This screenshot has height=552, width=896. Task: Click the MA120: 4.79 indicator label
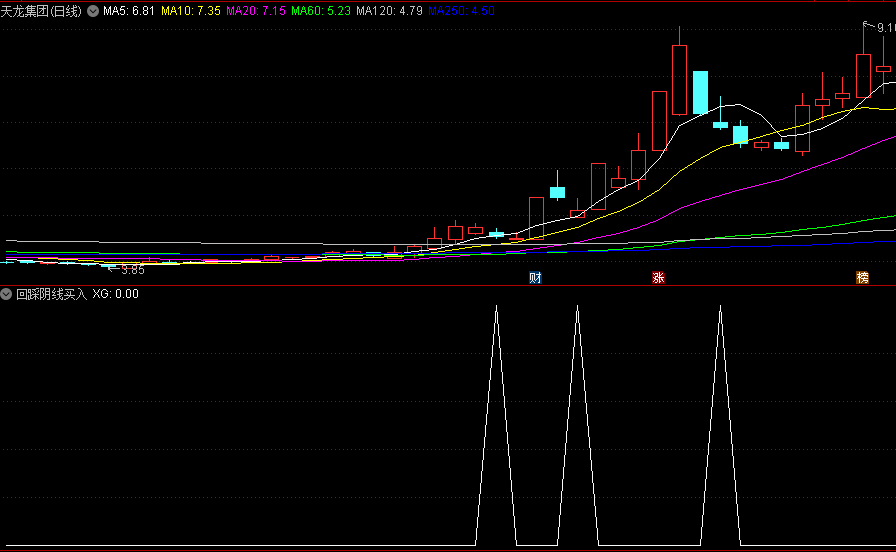389,11
